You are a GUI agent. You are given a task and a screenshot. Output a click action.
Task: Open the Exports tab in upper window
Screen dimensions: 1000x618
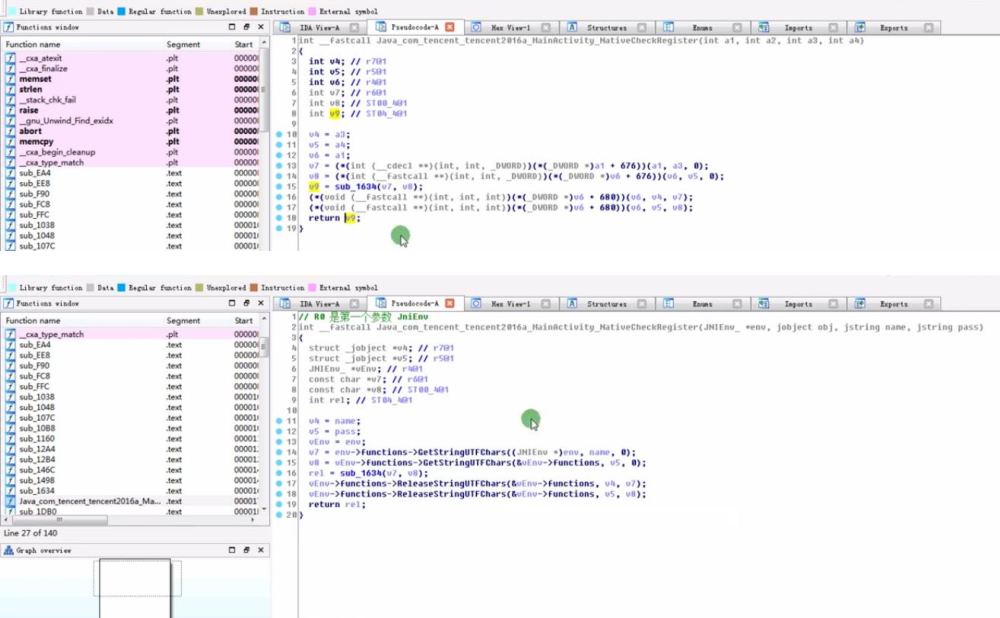point(893,28)
